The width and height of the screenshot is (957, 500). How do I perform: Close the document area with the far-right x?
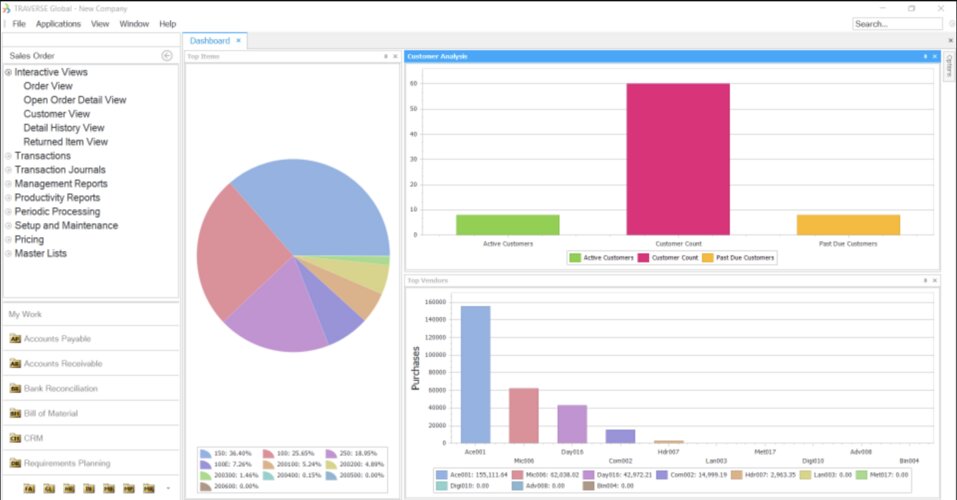pyautogui.click(x=950, y=40)
